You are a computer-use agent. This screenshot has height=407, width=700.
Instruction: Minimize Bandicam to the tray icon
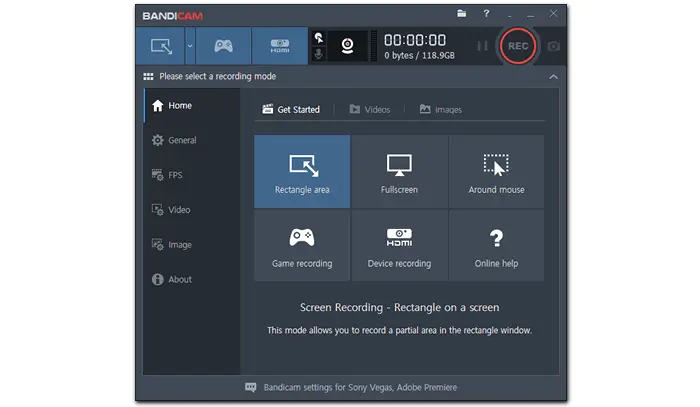click(x=509, y=15)
